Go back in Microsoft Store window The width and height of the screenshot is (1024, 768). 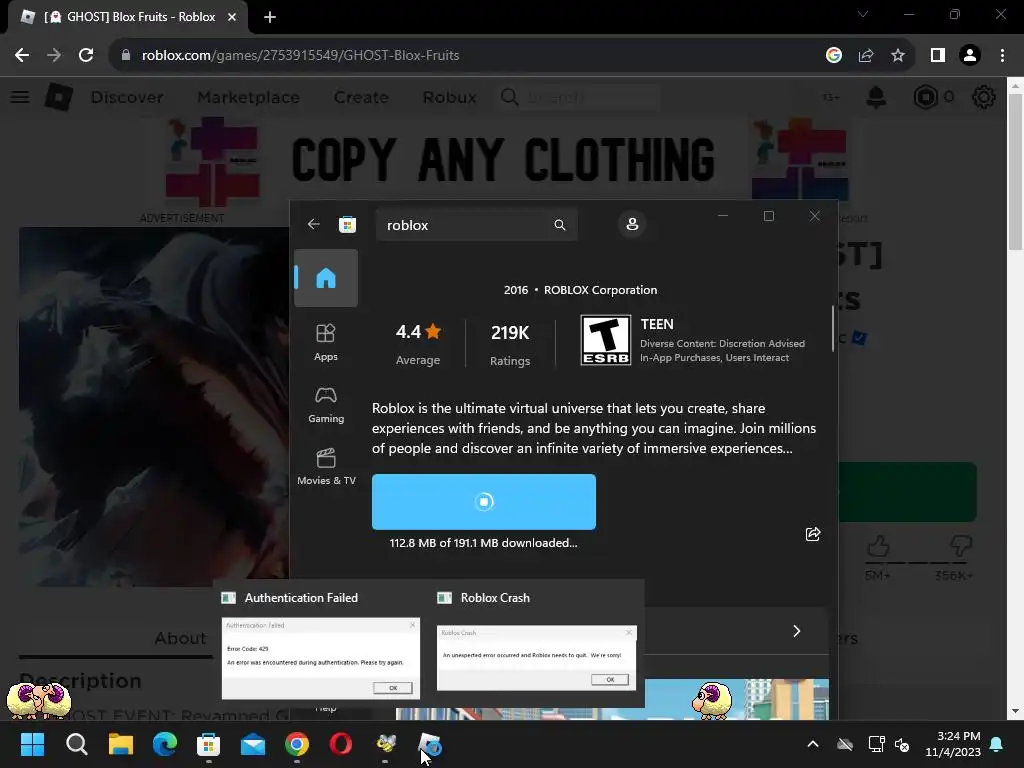coord(313,225)
